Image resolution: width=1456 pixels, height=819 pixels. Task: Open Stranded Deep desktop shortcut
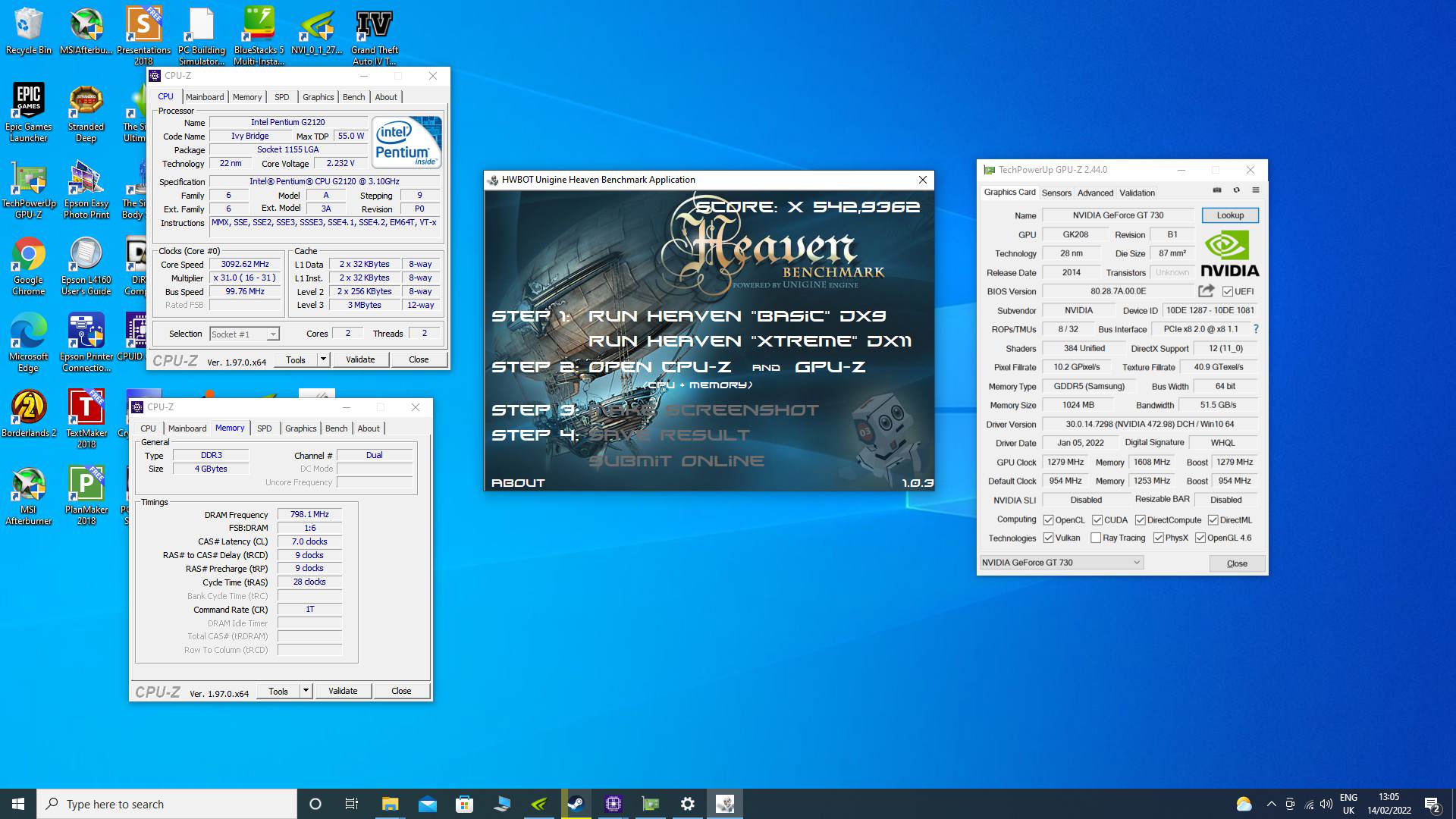pos(86,112)
